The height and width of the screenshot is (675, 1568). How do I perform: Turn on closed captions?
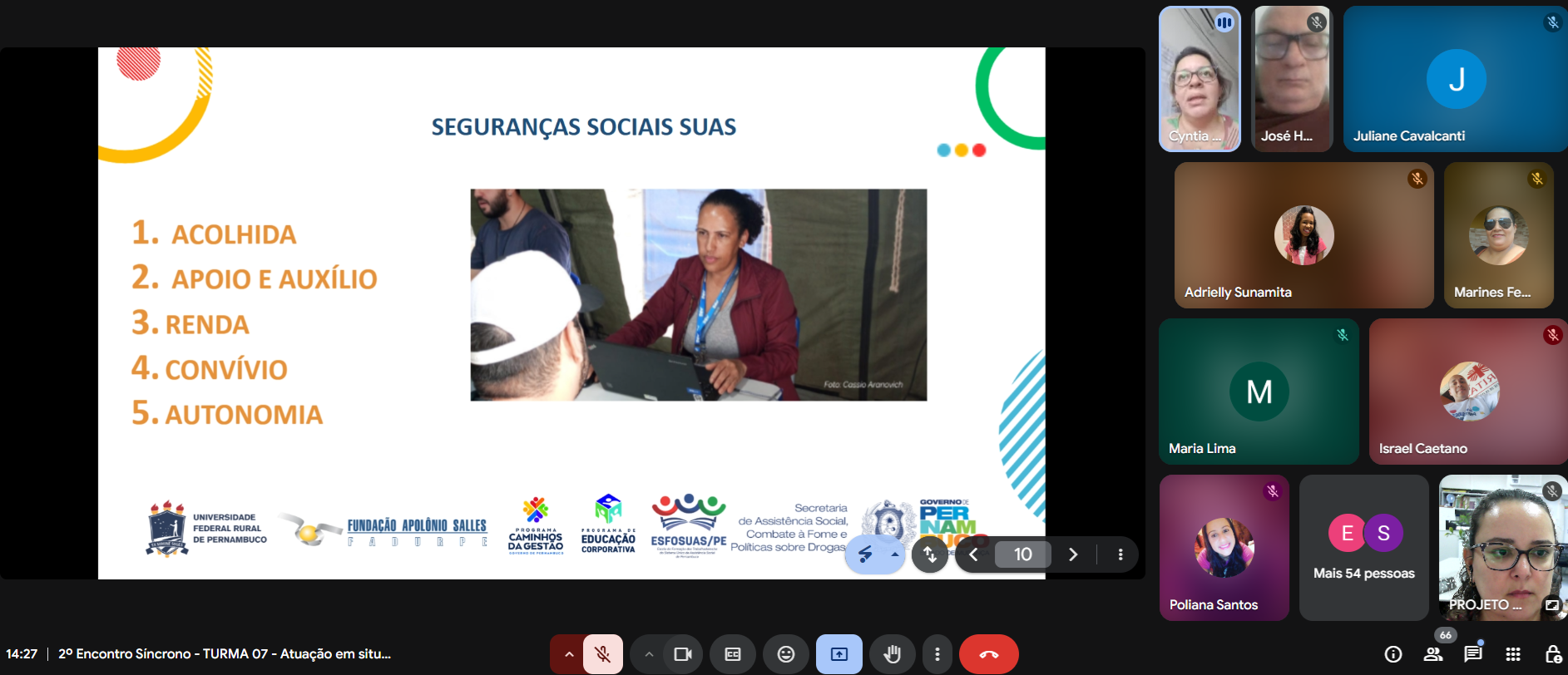(733, 654)
